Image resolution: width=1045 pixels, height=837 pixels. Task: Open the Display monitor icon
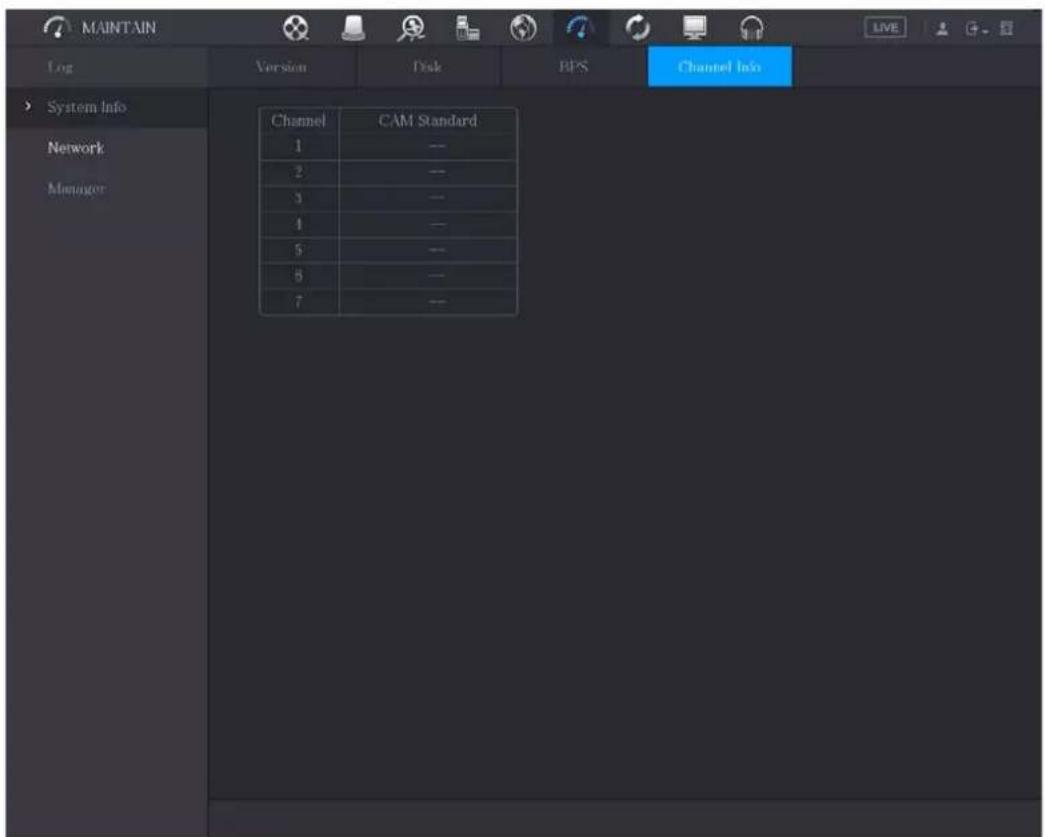694,28
